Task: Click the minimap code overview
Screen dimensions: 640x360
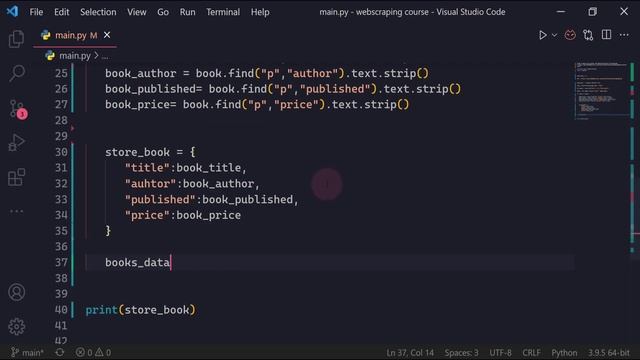Action: [601, 91]
